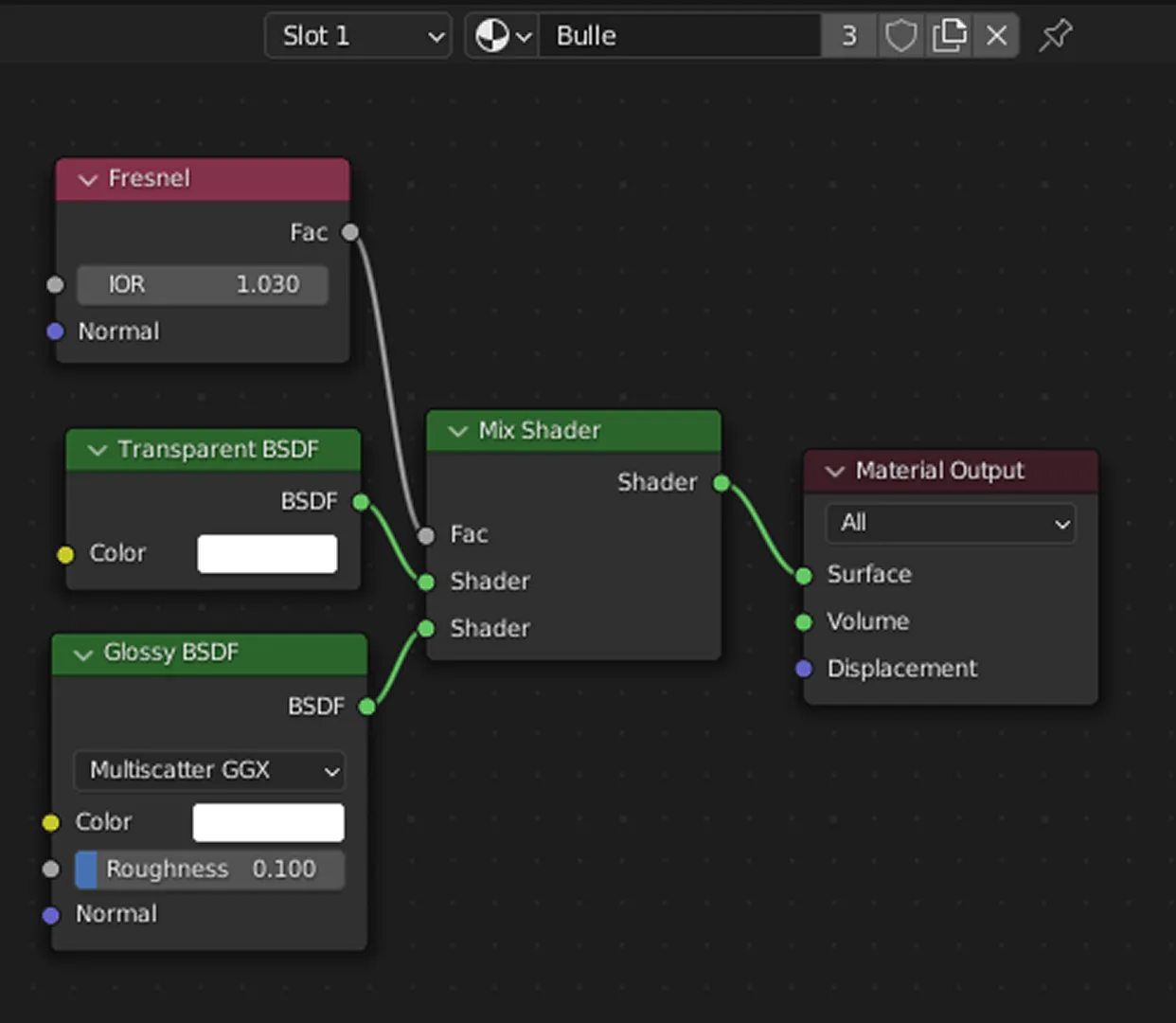Click the new material copy icon
This screenshot has height=1023, width=1176.
click(948, 35)
